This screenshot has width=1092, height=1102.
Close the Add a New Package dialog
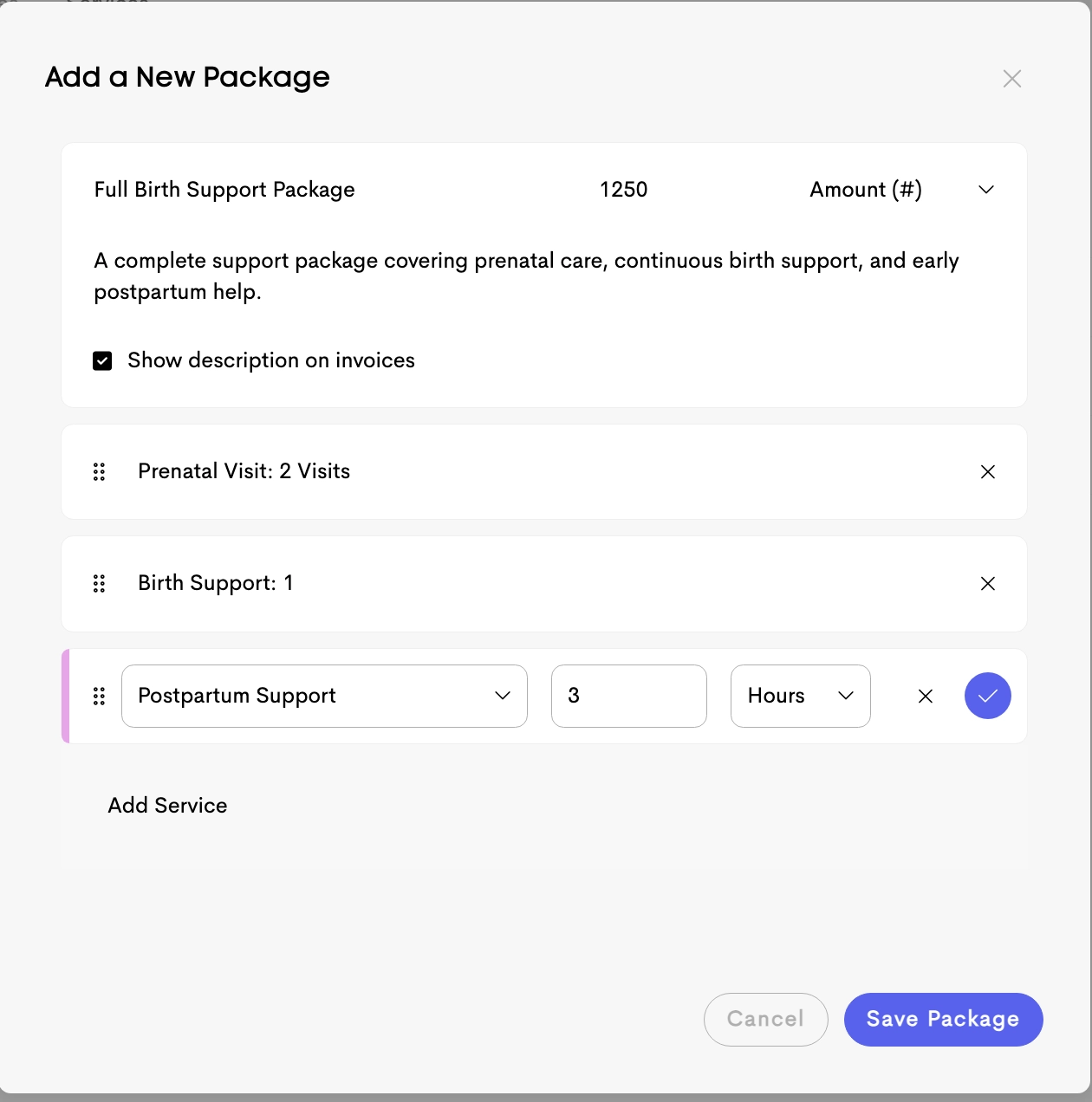tap(1011, 78)
